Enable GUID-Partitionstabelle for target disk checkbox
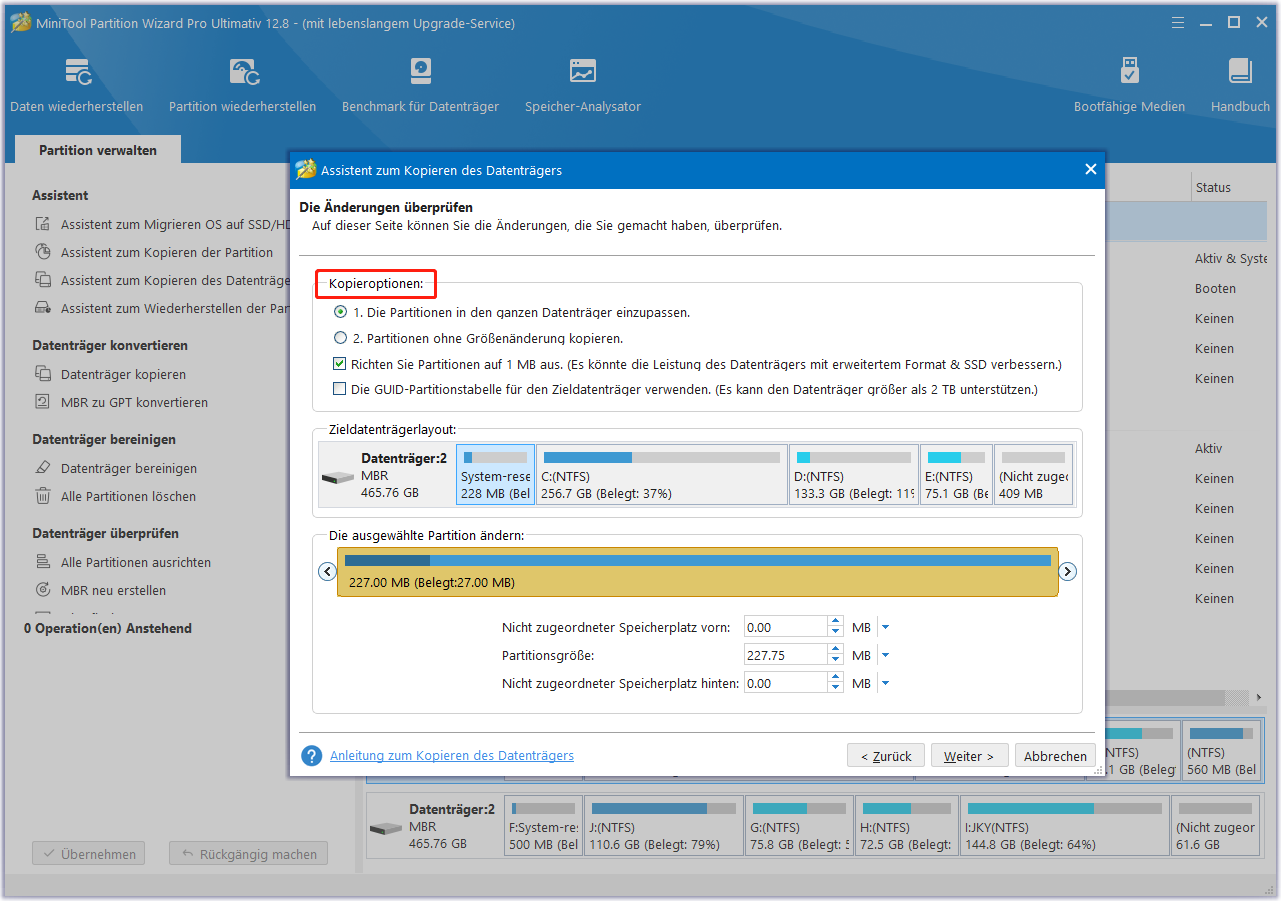The width and height of the screenshot is (1281, 901). point(341,389)
